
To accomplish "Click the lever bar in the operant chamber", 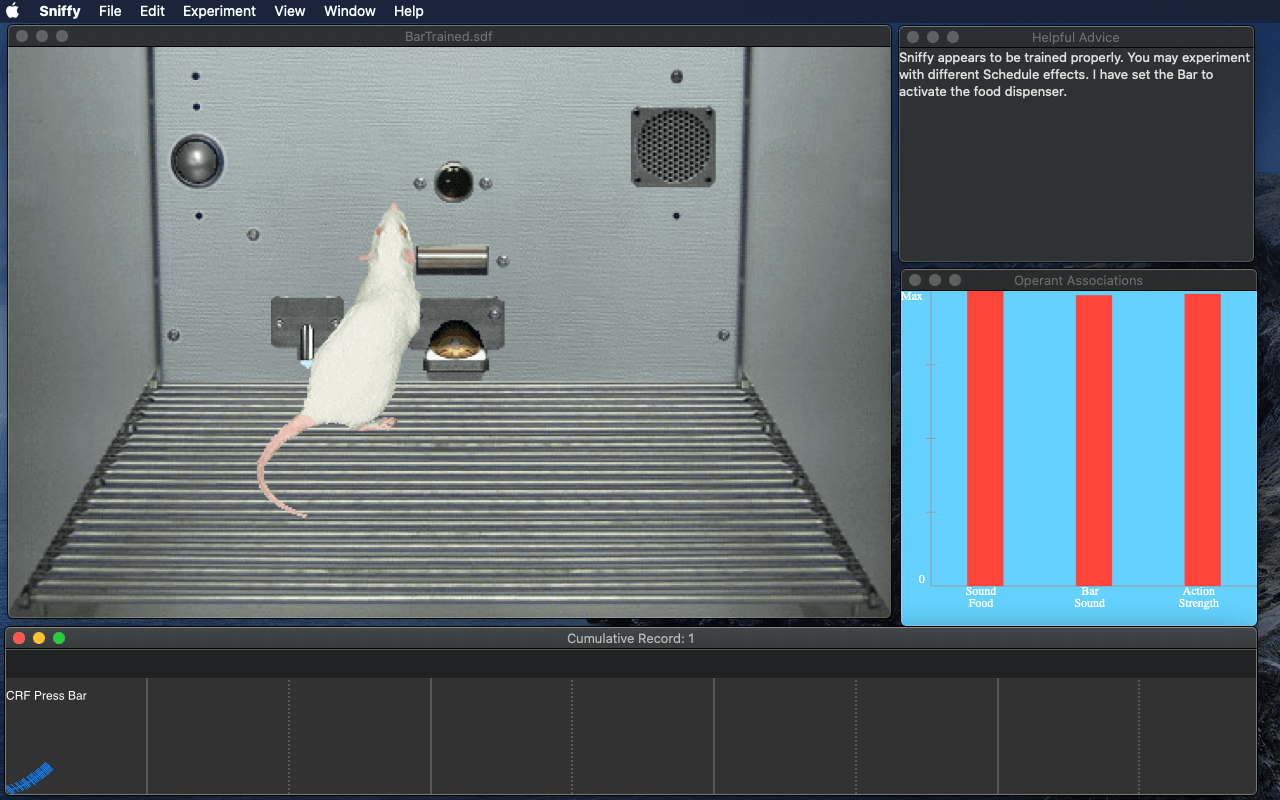I will point(452,260).
